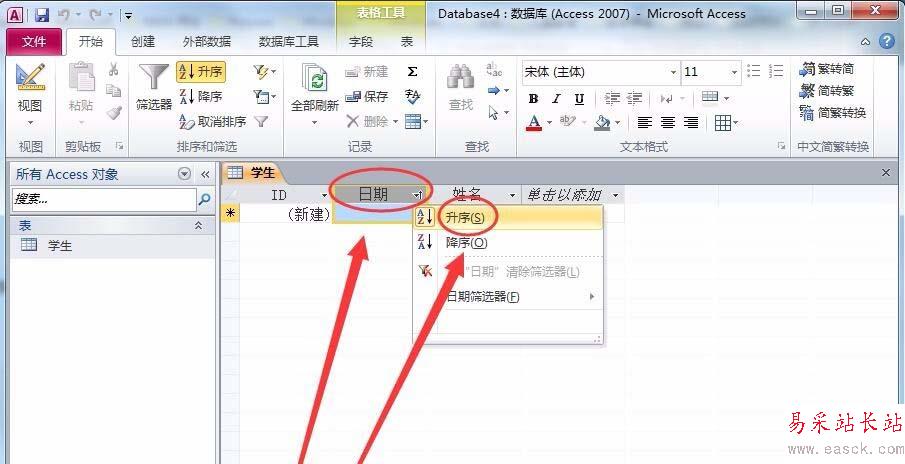Switch to the 表 ribbon tab
905x464 pixels.
point(407,42)
